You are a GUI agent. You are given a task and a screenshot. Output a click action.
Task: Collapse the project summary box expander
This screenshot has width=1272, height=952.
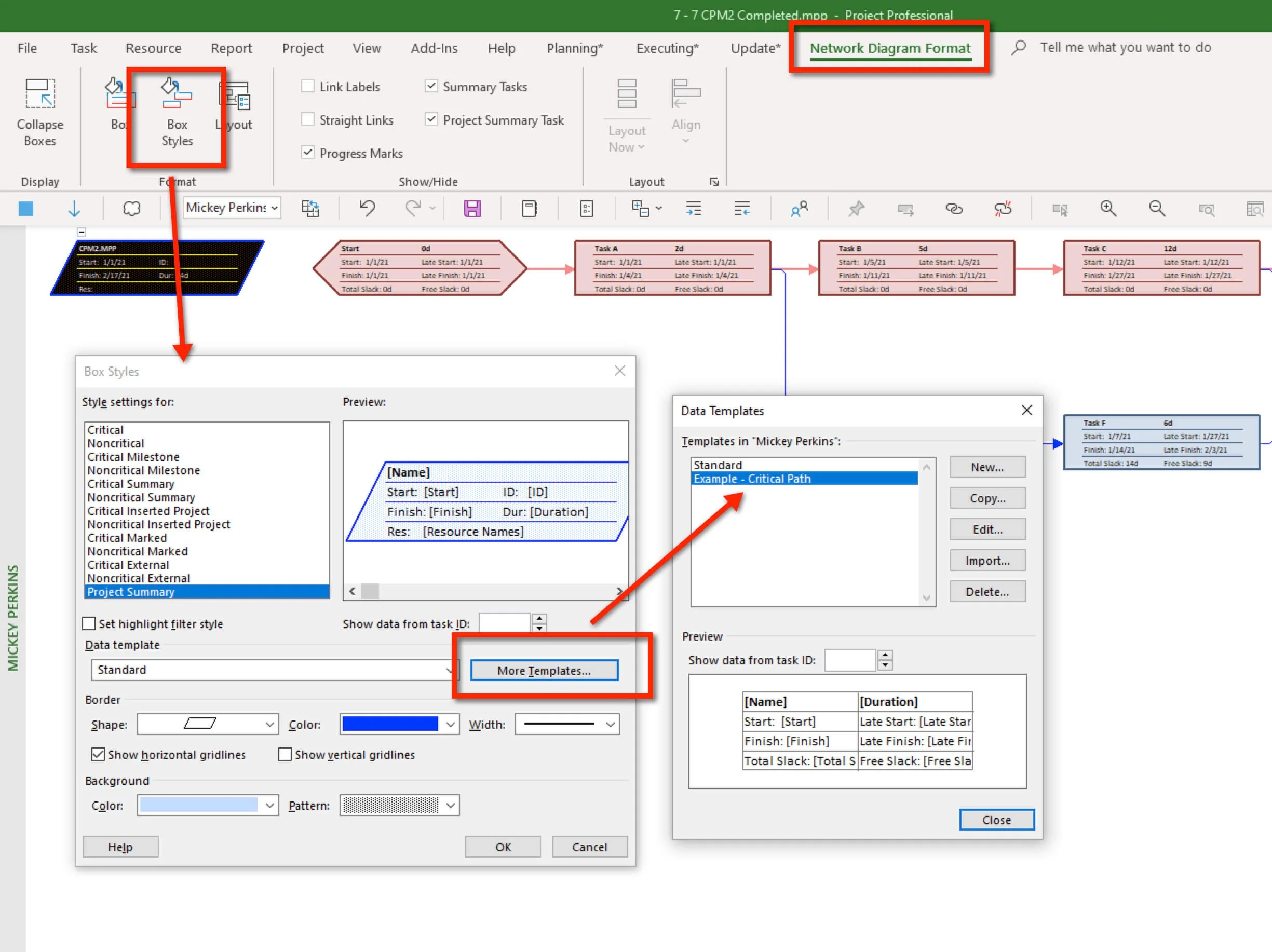82,232
